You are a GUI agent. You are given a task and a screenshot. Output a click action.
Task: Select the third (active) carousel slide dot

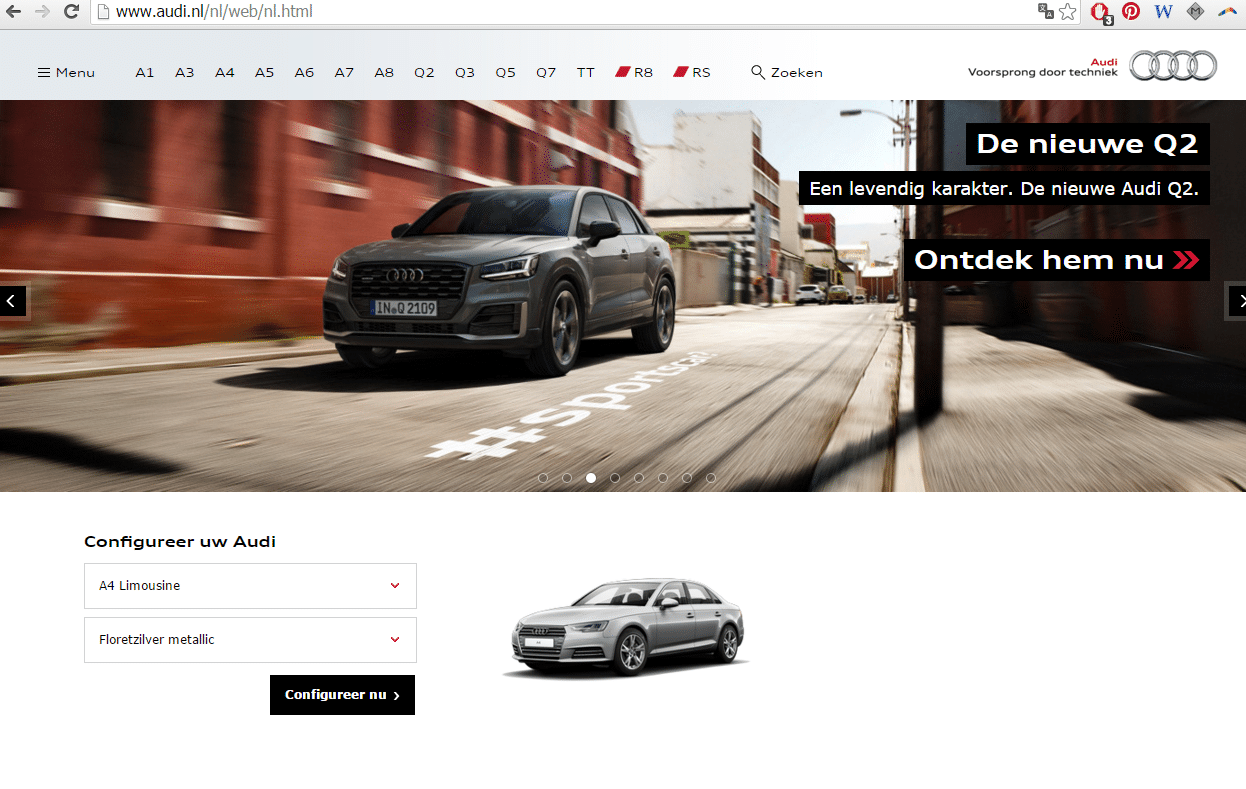591,478
